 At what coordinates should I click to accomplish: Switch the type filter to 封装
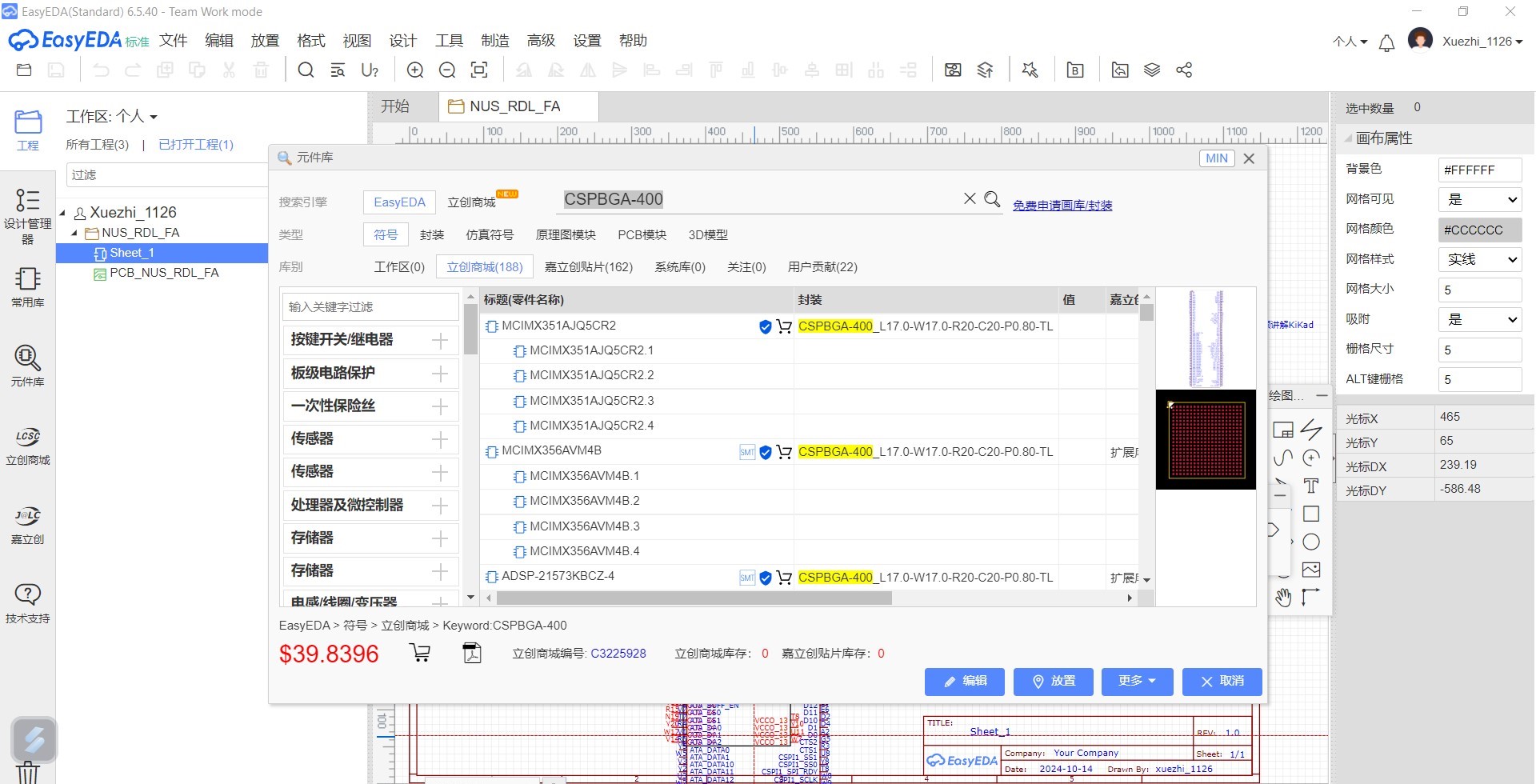(x=432, y=235)
